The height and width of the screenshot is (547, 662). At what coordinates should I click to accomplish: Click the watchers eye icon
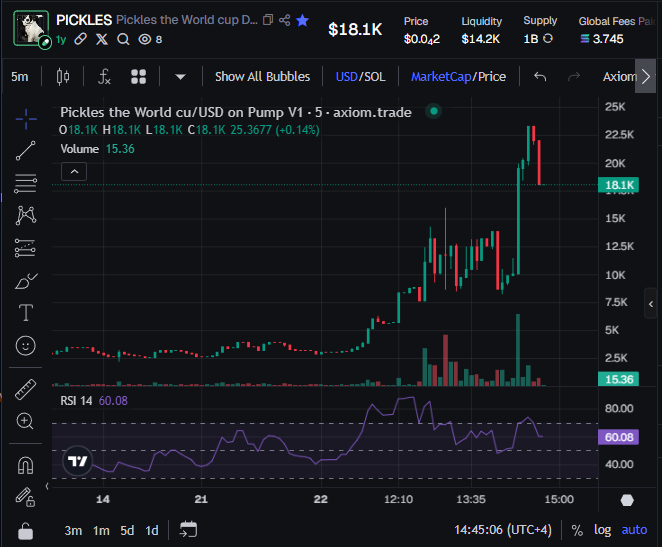[x=145, y=39]
